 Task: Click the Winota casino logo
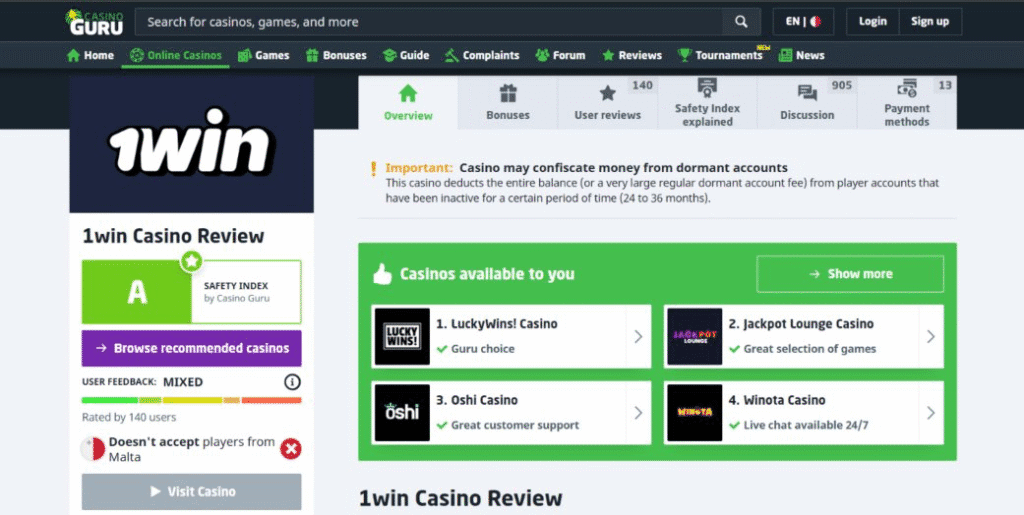click(694, 412)
